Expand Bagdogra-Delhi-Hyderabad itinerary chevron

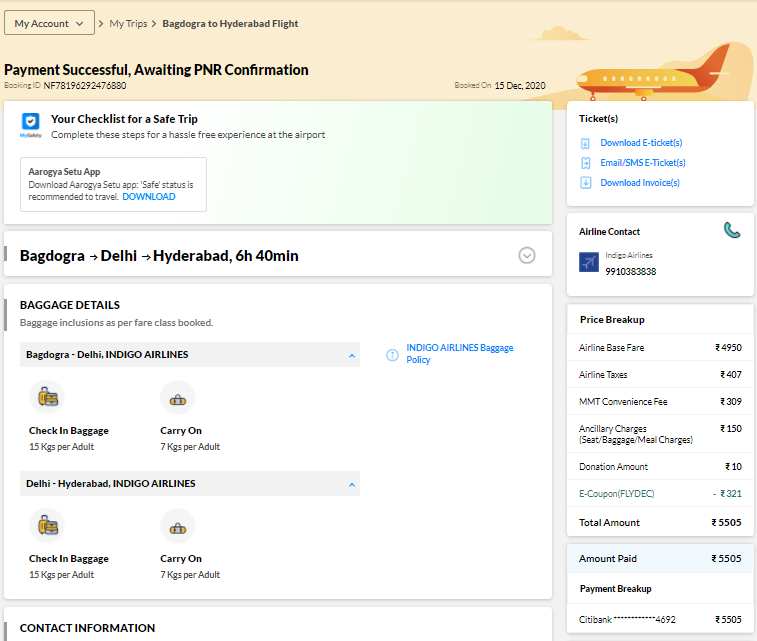527,255
